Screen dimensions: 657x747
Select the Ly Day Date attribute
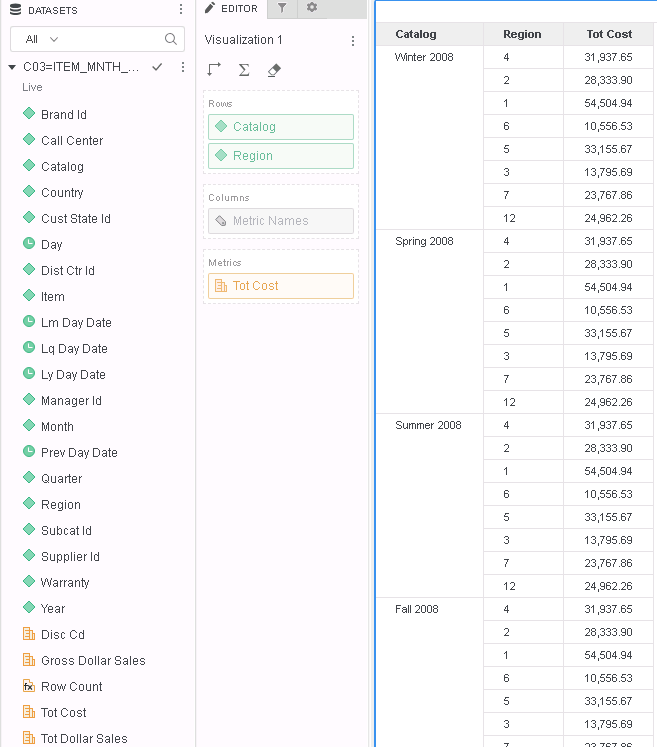tap(73, 374)
